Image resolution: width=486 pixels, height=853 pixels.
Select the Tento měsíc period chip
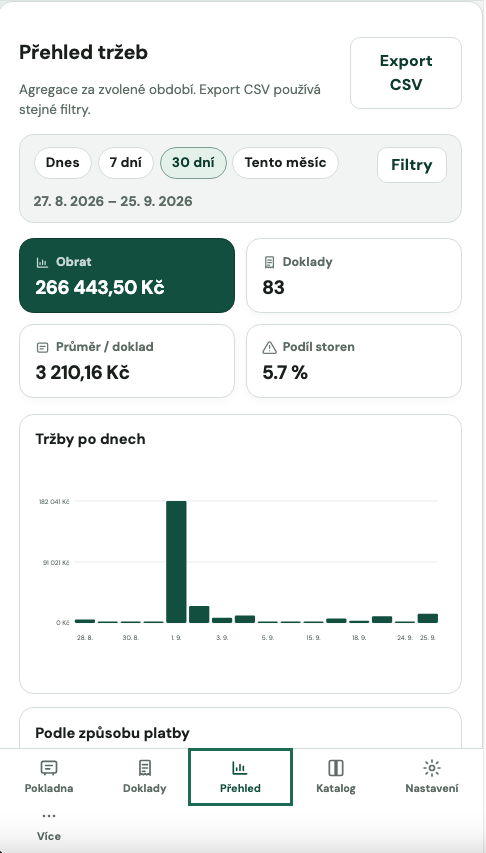[x=285, y=163]
